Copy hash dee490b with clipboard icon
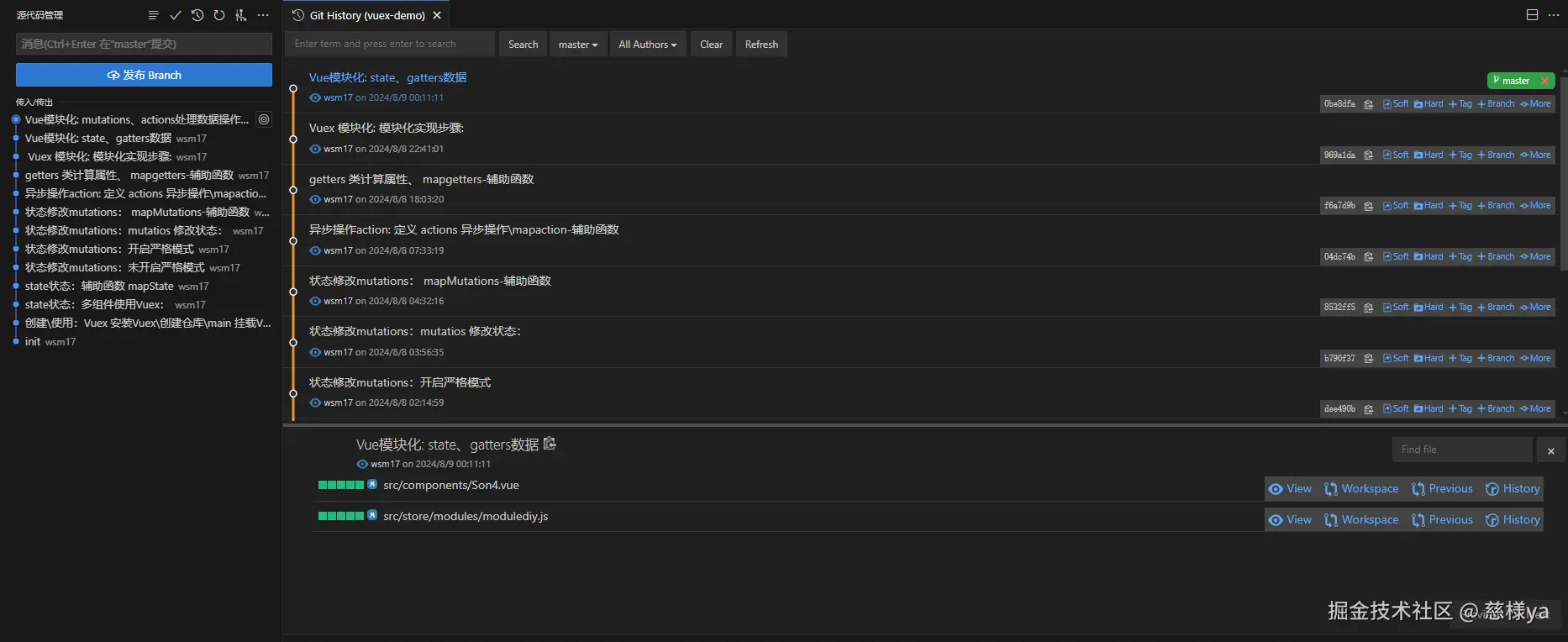 point(1368,409)
